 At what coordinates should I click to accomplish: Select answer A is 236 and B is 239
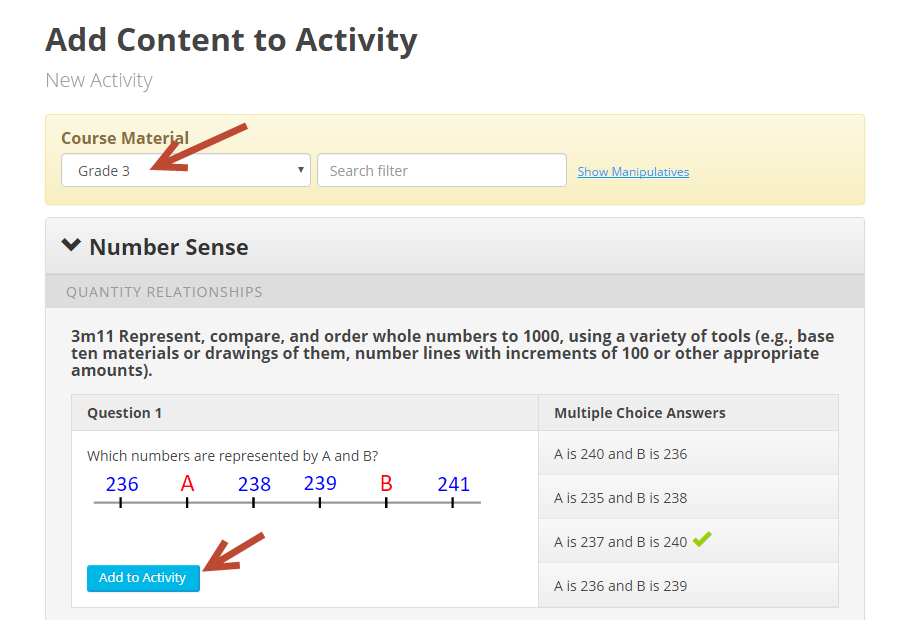(x=688, y=585)
